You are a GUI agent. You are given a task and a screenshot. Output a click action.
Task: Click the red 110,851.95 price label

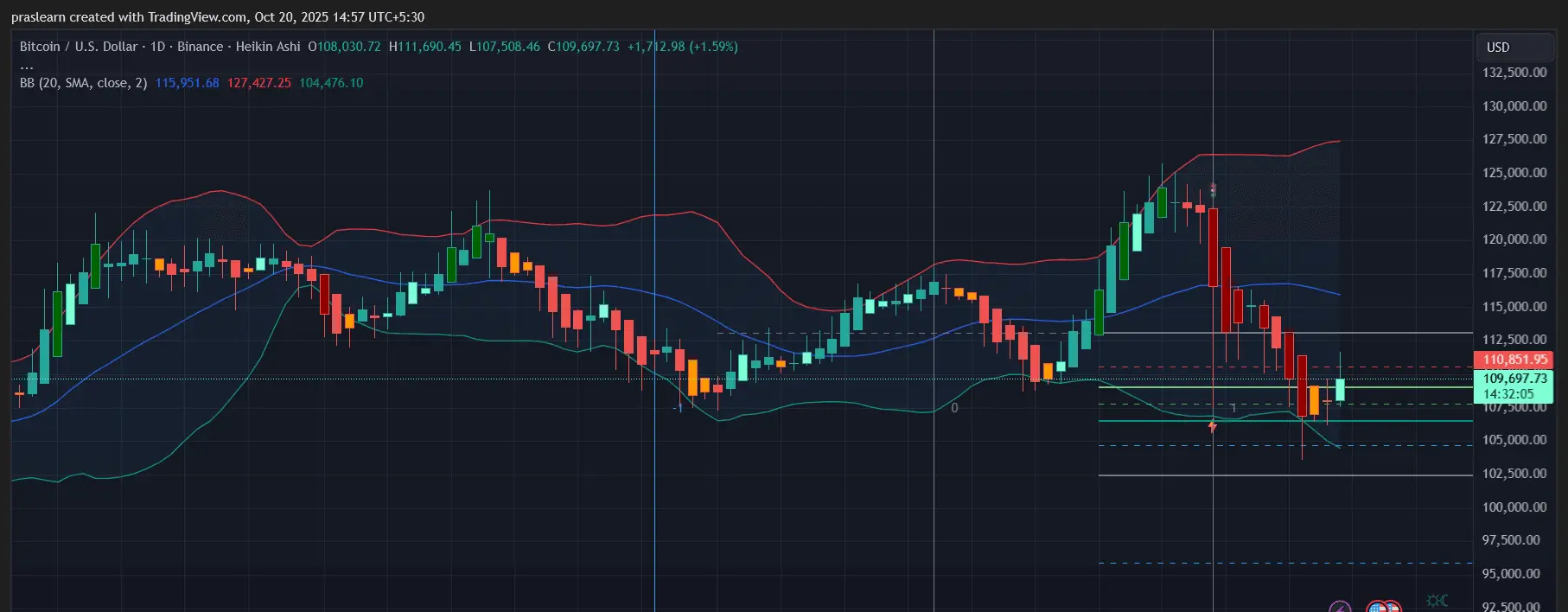click(x=1513, y=360)
